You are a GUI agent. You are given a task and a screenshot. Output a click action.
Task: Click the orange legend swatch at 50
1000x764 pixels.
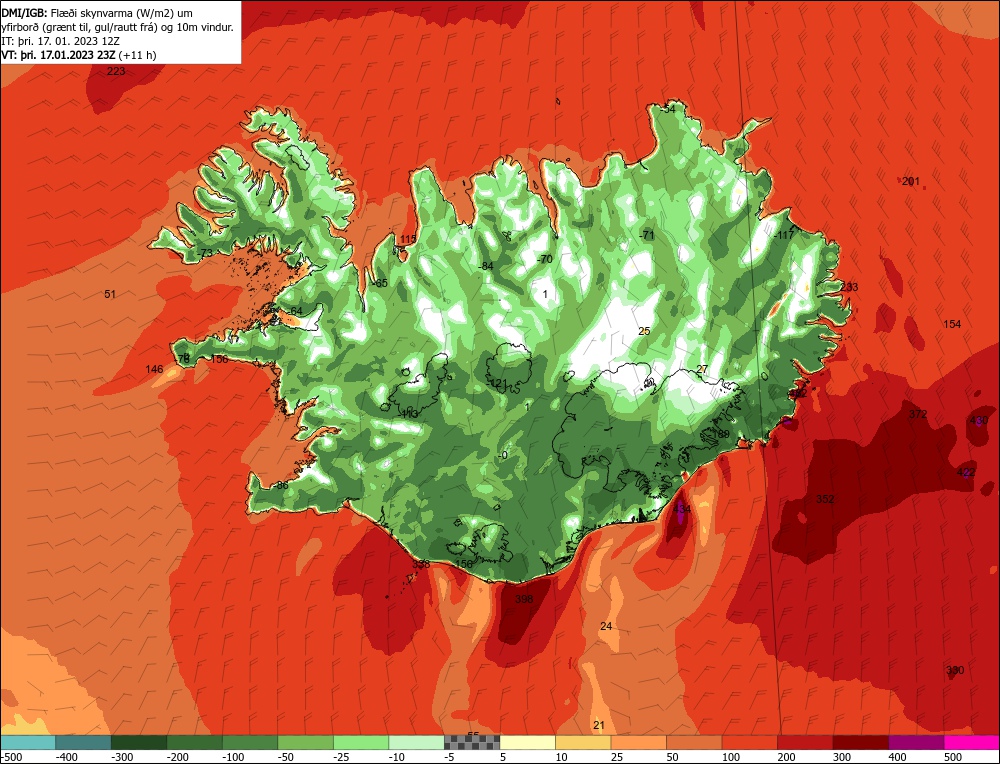point(693,742)
